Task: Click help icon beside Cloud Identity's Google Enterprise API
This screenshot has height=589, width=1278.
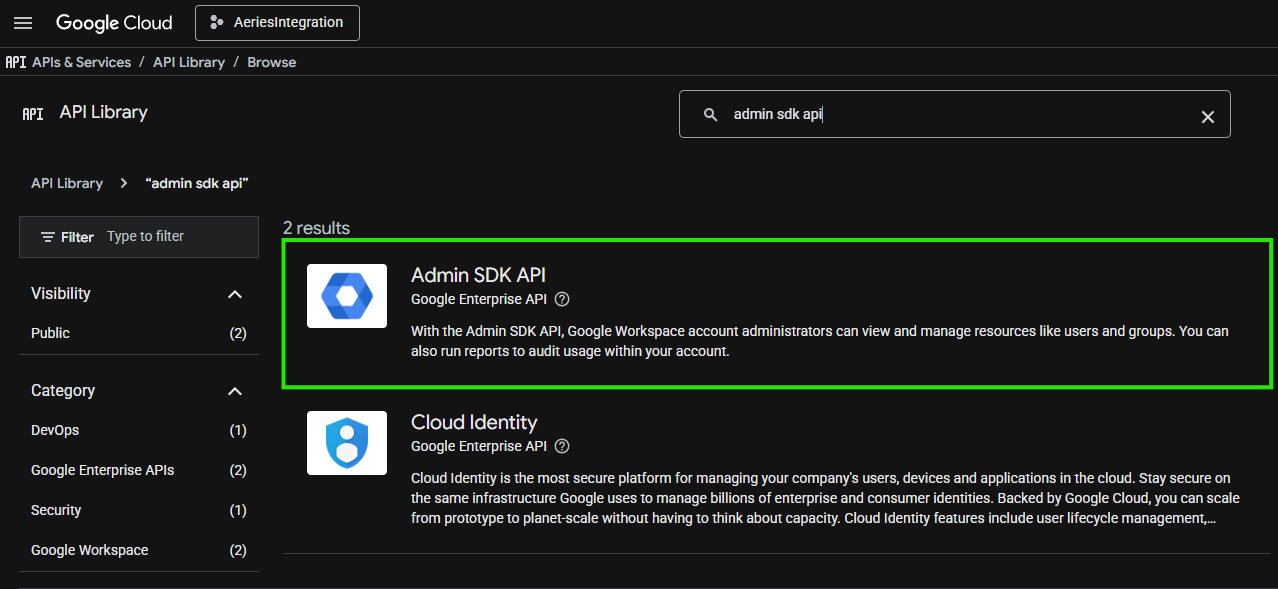Action: click(562, 446)
